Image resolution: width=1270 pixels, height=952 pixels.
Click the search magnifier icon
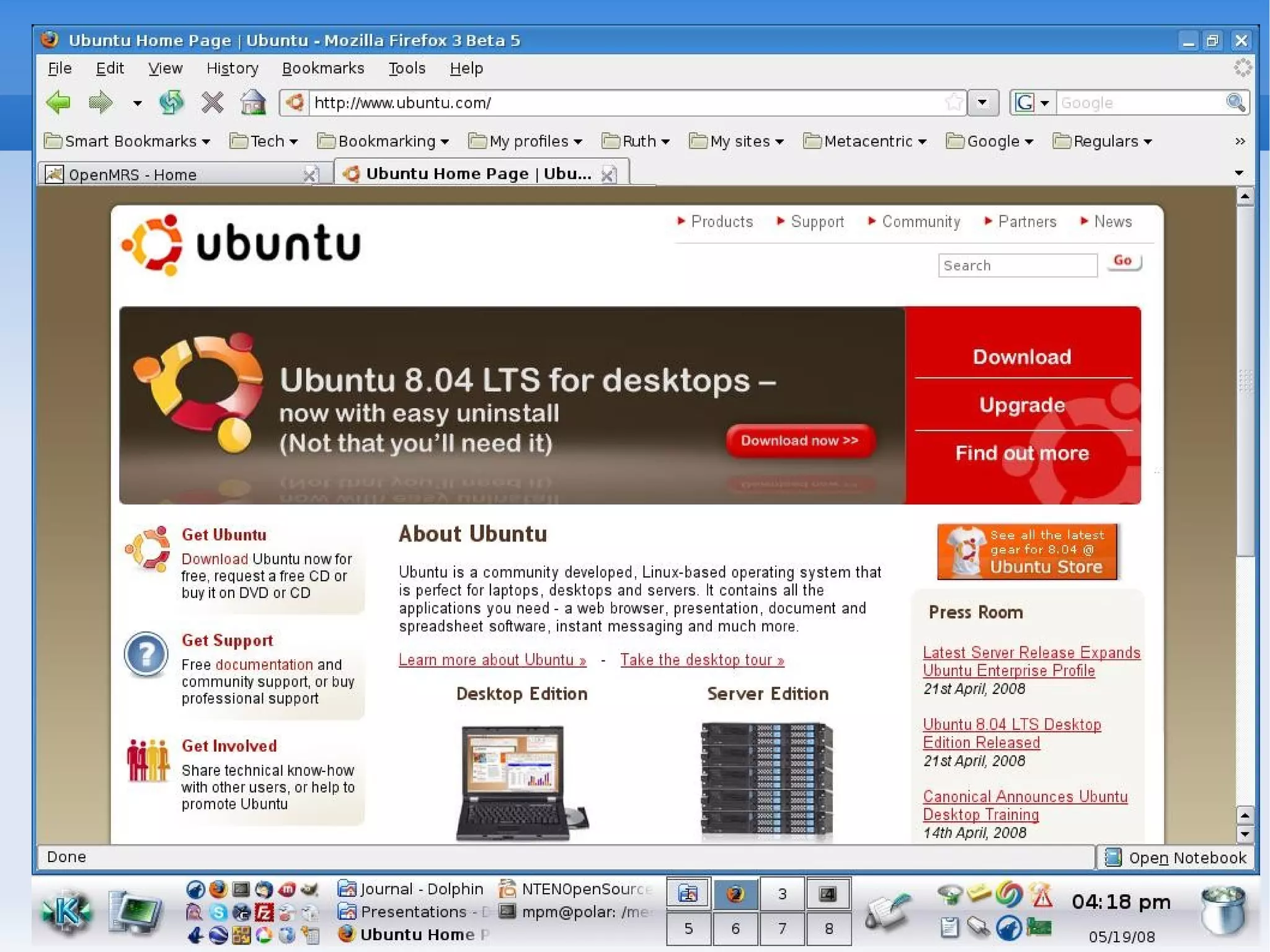tap(1235, 102)
